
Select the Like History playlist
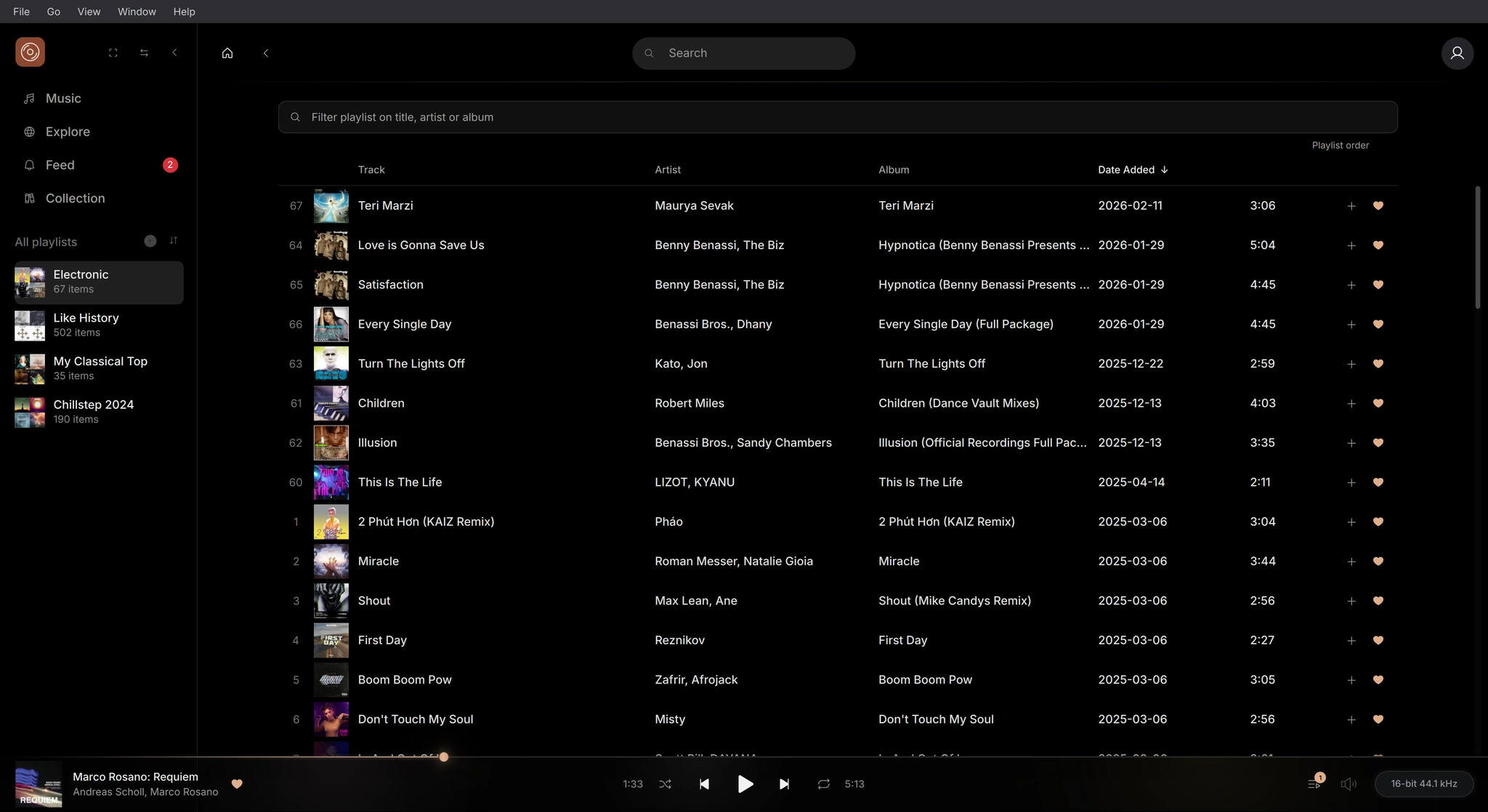[99, 325]
